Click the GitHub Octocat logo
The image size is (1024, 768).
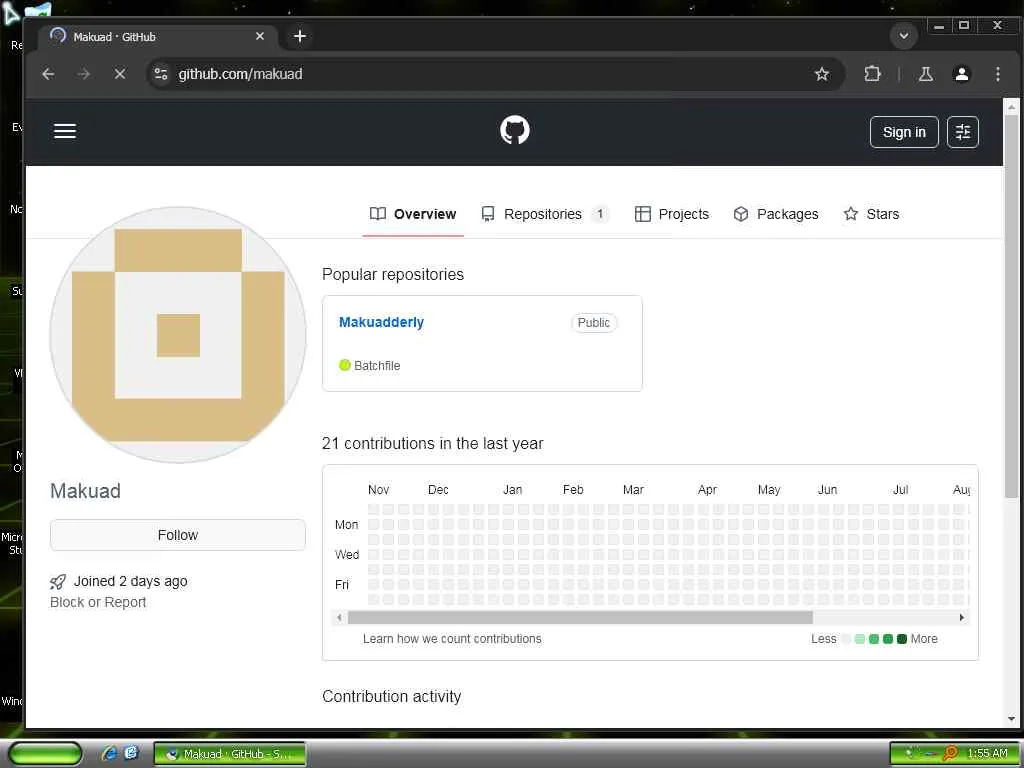click(x=515, y=131)
